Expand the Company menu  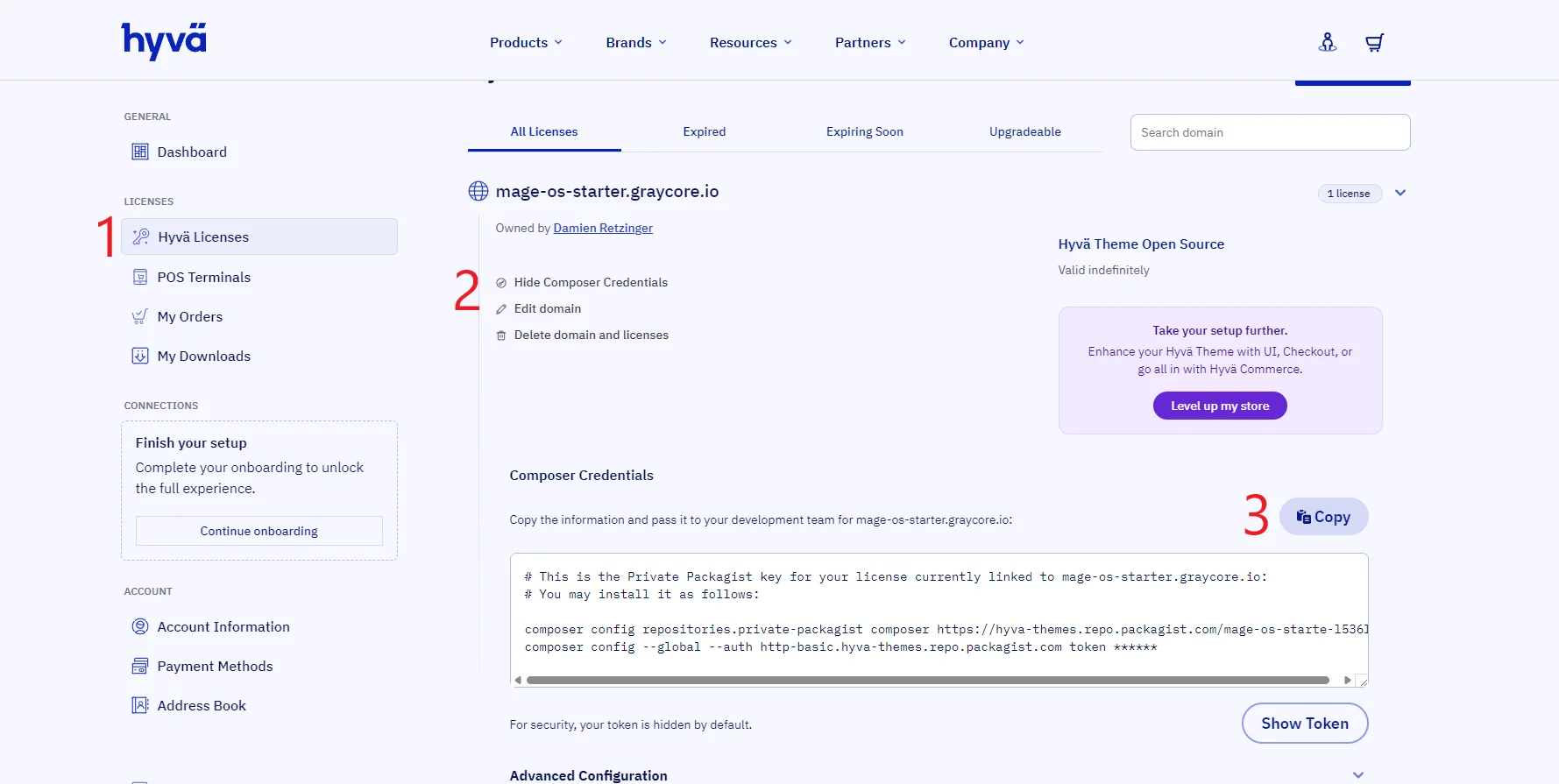click(x=987, y=42)
